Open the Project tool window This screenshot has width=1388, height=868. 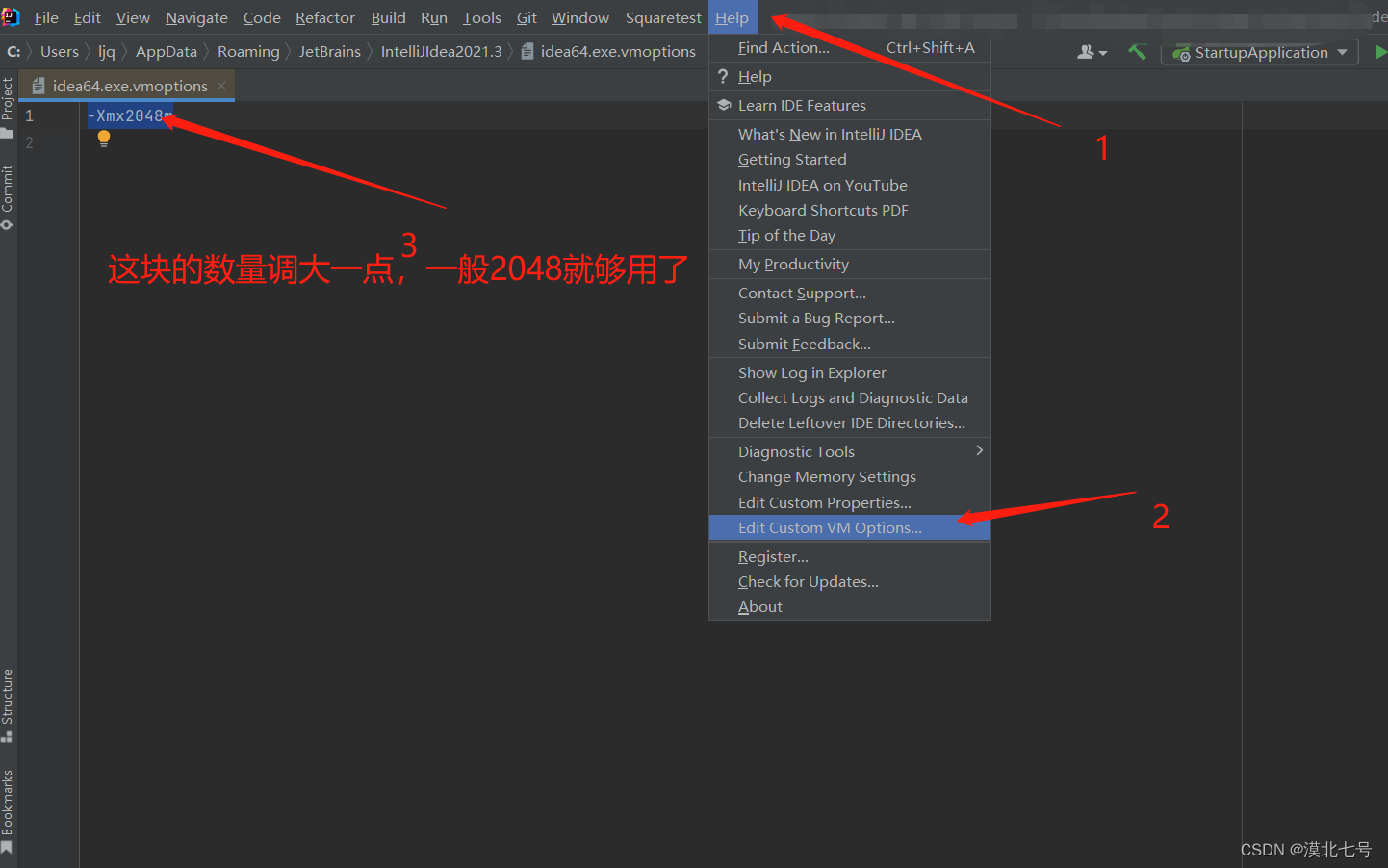click(x=8, y=107)
